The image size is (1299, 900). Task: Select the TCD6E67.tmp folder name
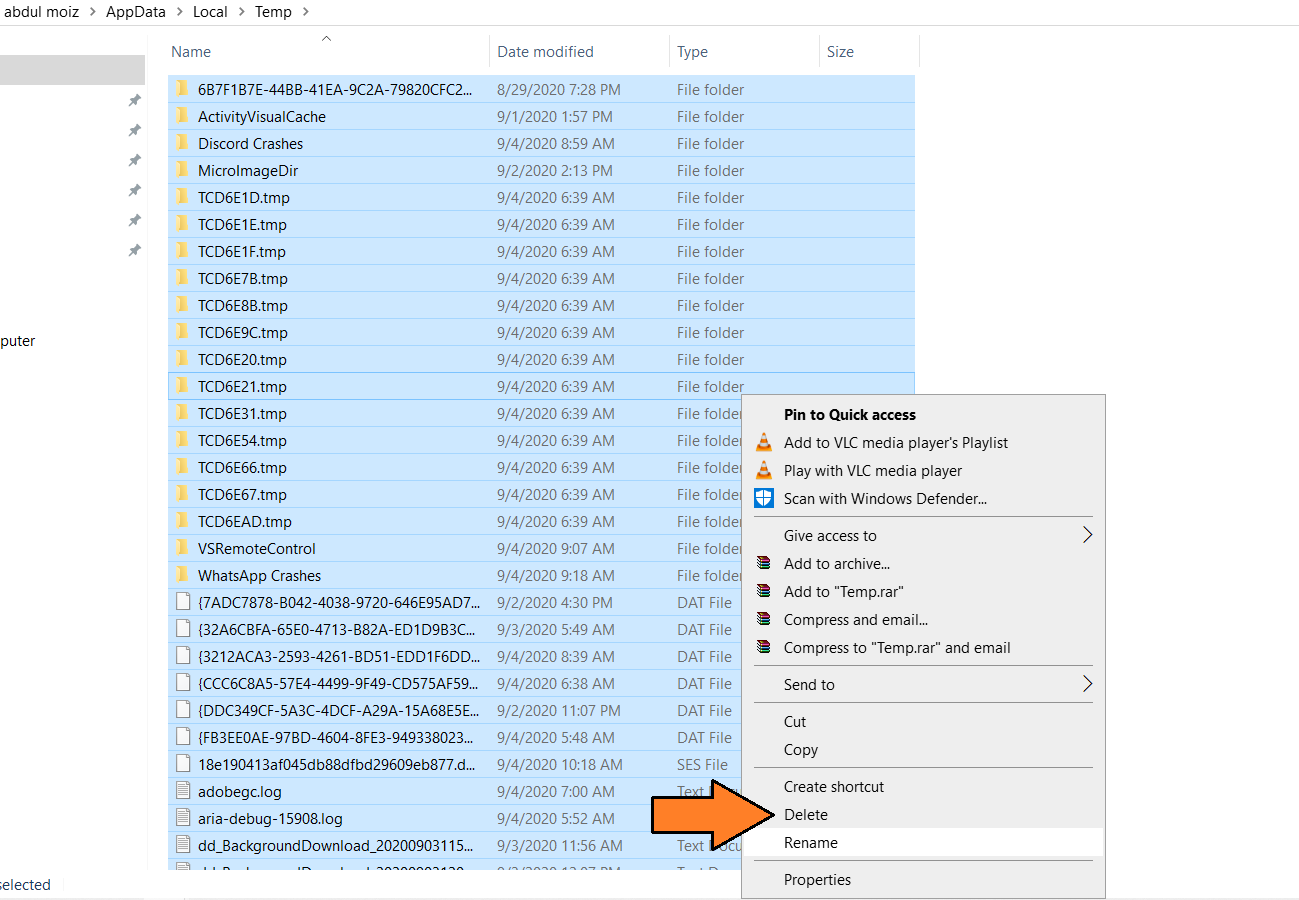click(x=242, y=494)
